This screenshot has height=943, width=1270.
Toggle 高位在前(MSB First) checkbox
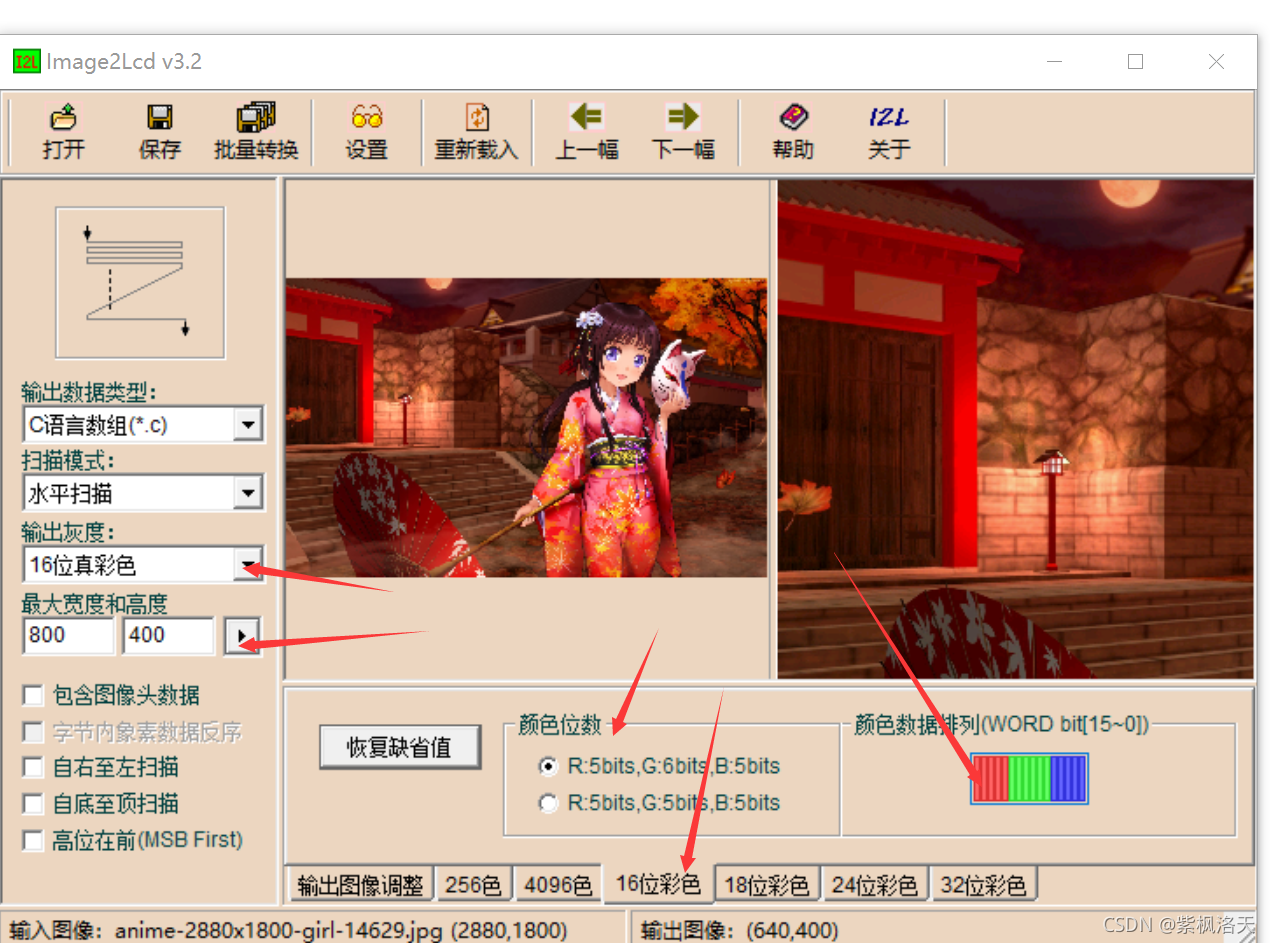(x=34, y=839)
